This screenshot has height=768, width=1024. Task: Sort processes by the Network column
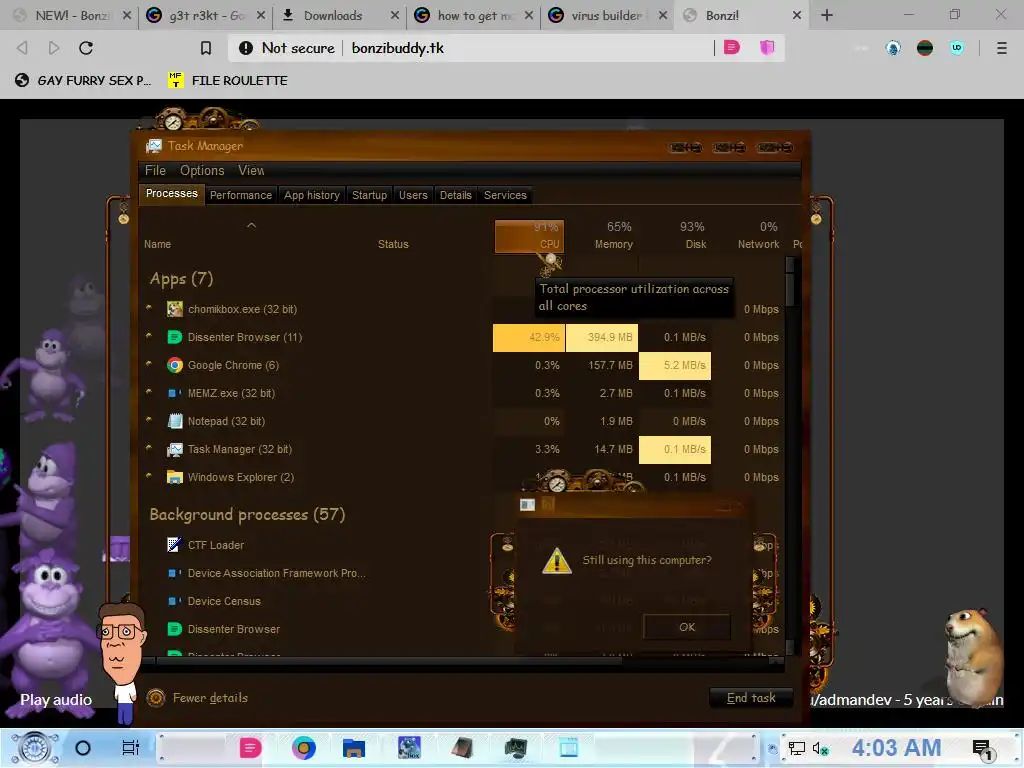[x=758, y=236]
